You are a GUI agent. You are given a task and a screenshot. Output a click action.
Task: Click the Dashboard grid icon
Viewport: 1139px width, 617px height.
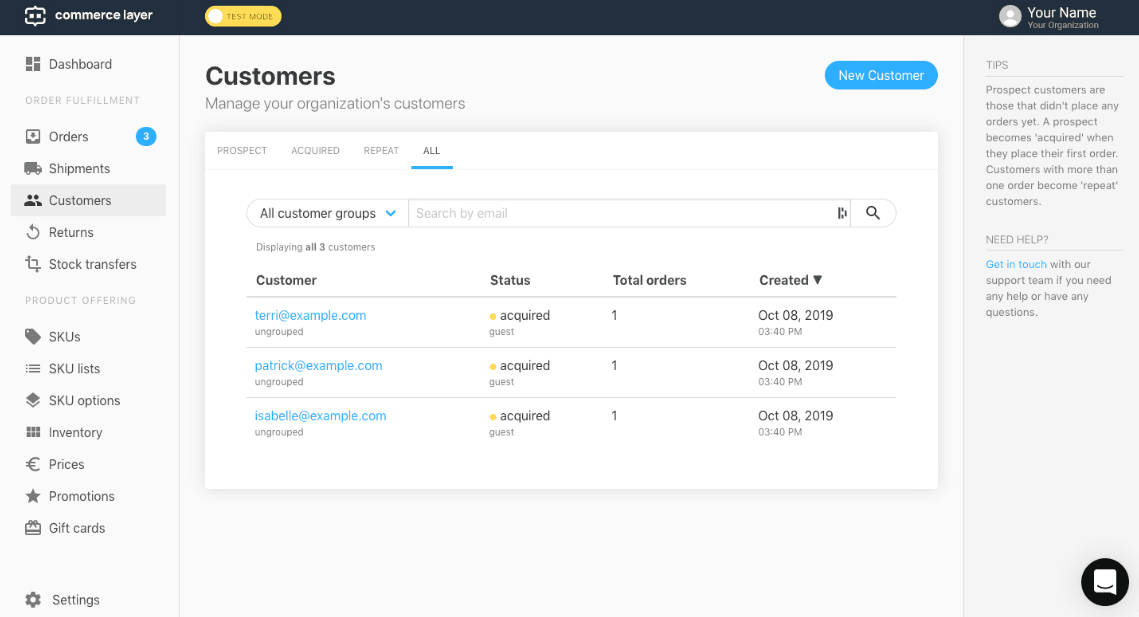(33, 64)
